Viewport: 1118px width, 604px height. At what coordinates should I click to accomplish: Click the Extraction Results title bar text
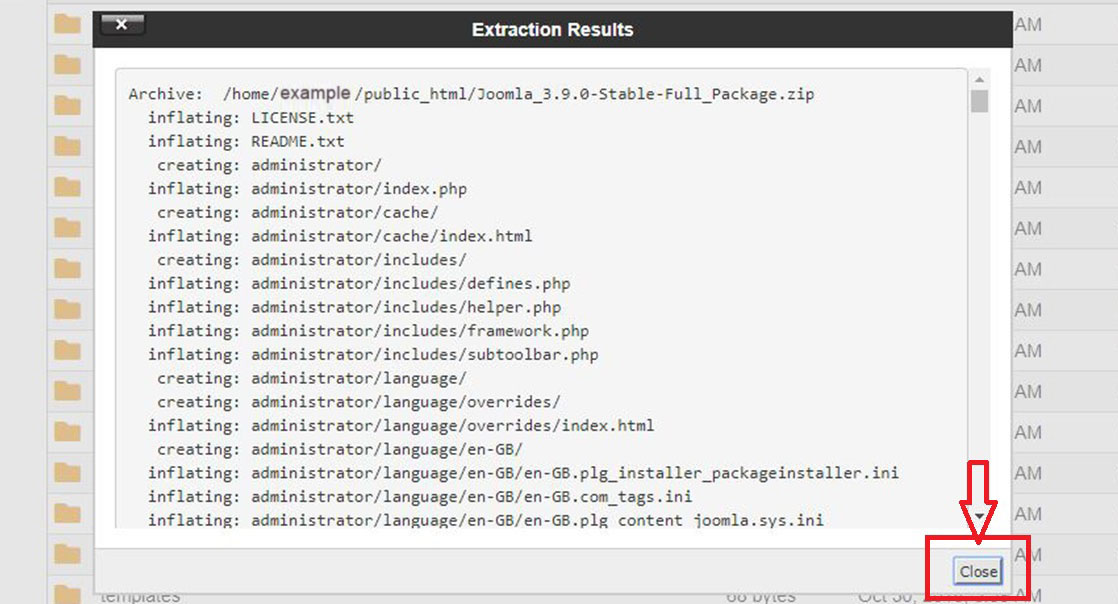552,30
